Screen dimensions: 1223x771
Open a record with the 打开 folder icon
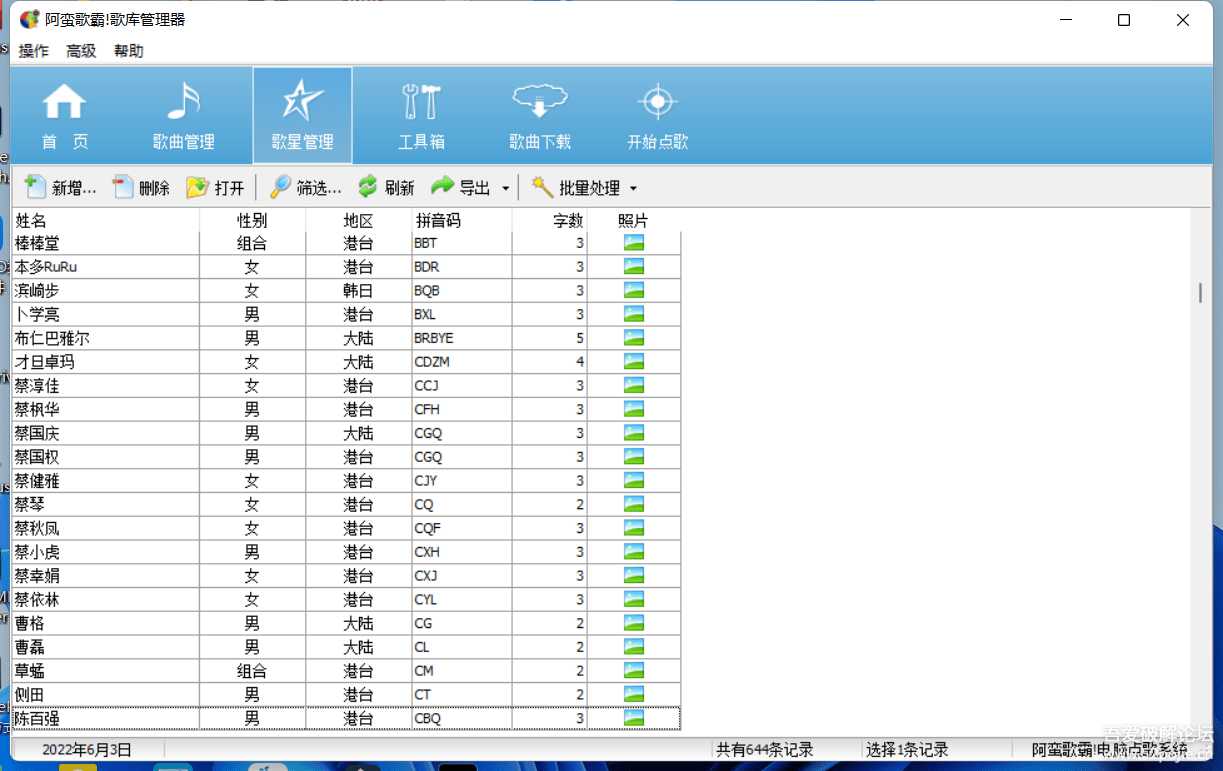(198, 186)
